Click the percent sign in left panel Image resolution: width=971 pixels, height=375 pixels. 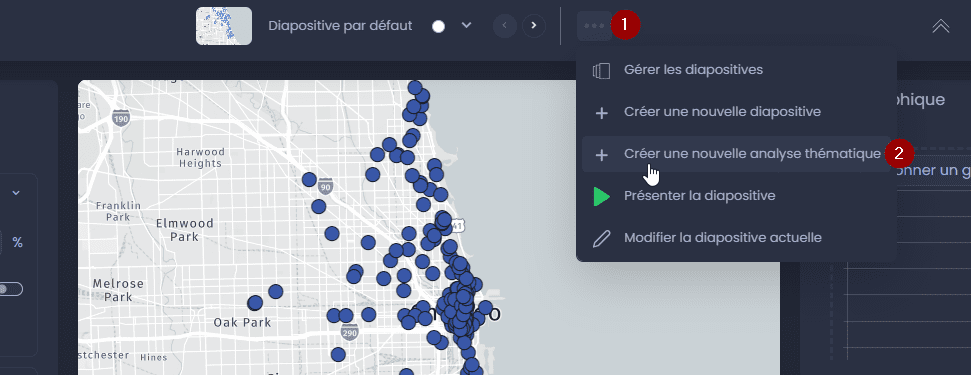tap(17, 243)
